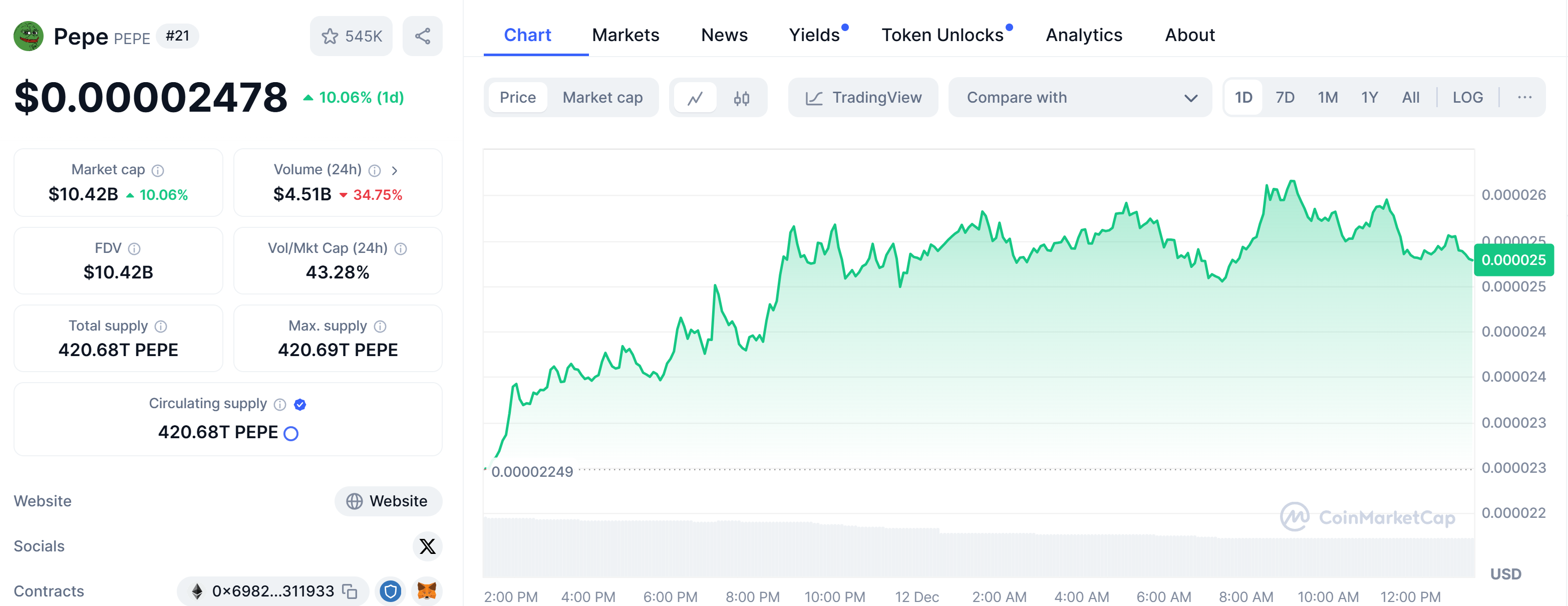Open the three-dot chart options menu
1568x606 pixels.
1524,98
